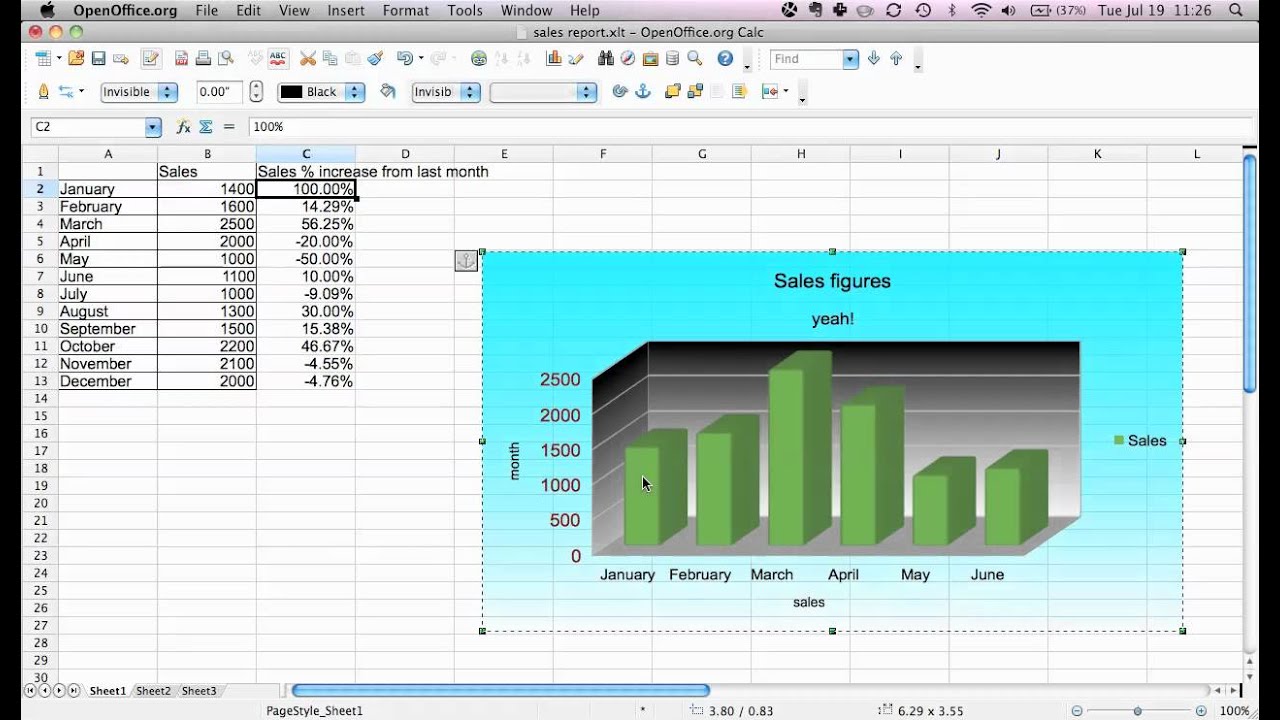This screenshot has width=1280, height=720.
Task: Click the zoom slider in status bar
Action: pyautogui.click(x=1137, y=711)
